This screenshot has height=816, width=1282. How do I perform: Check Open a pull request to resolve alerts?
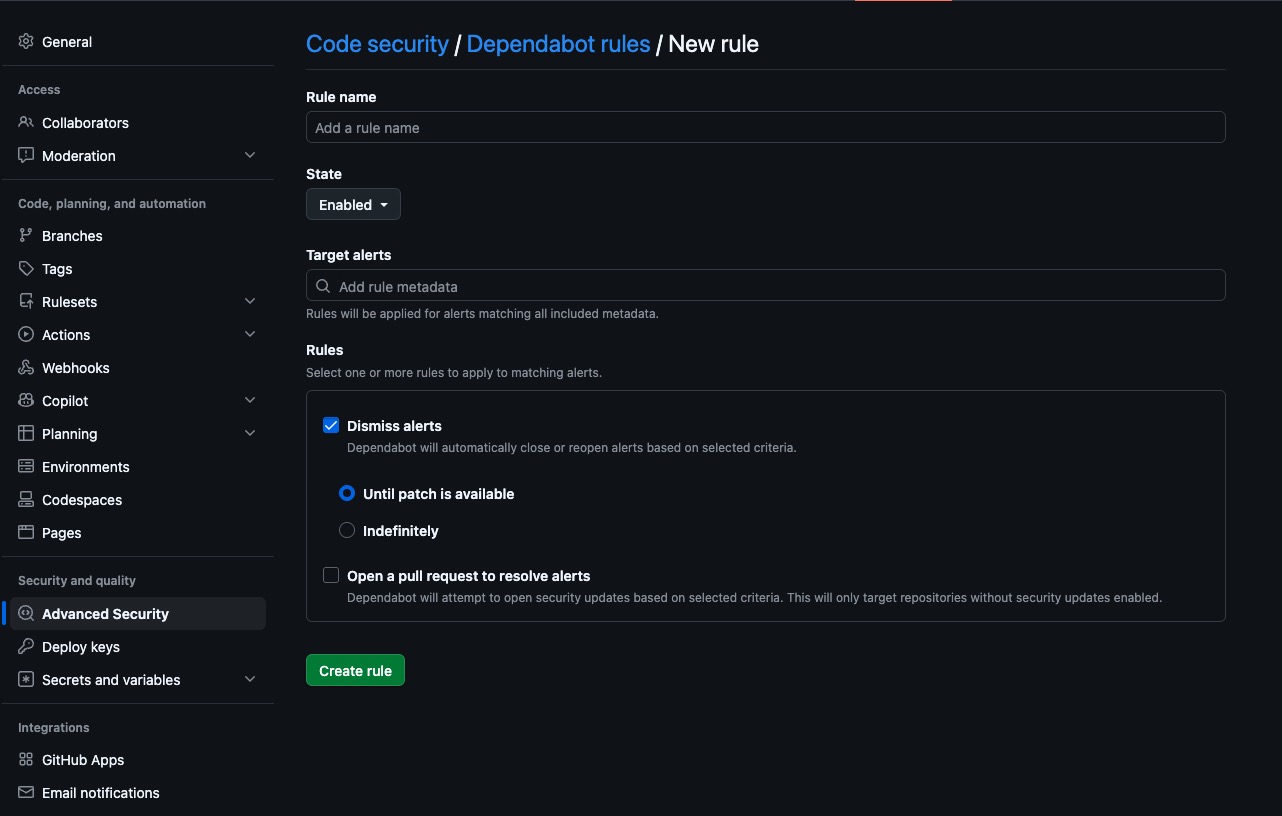point(331,575)
